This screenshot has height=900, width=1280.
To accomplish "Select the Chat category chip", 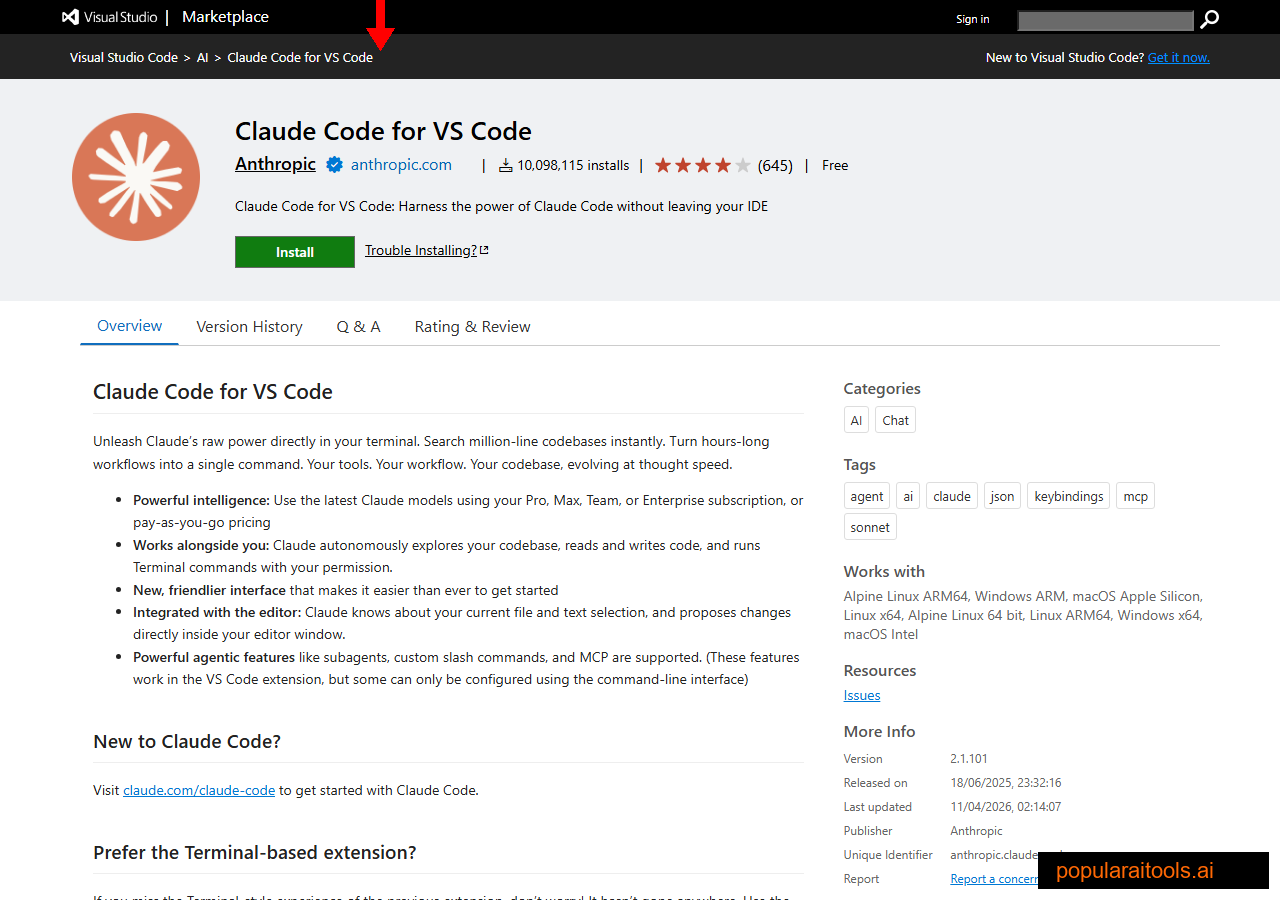I will (x=894, y=419).
